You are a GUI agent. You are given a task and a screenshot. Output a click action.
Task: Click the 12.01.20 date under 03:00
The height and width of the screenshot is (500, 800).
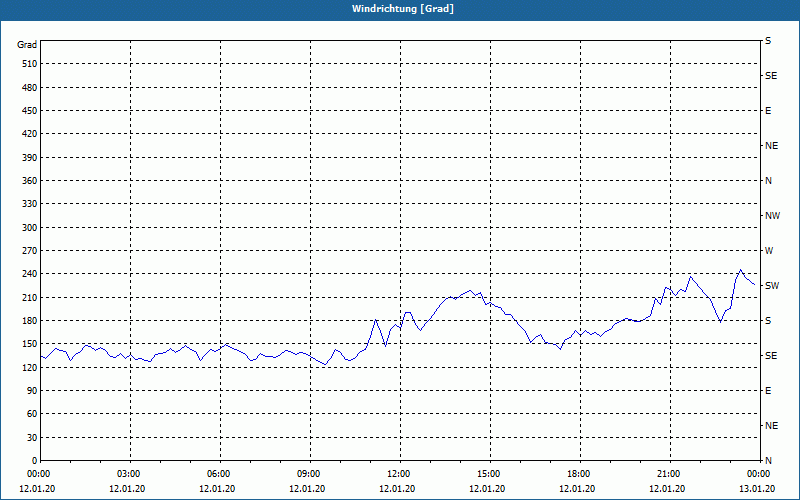127,489
